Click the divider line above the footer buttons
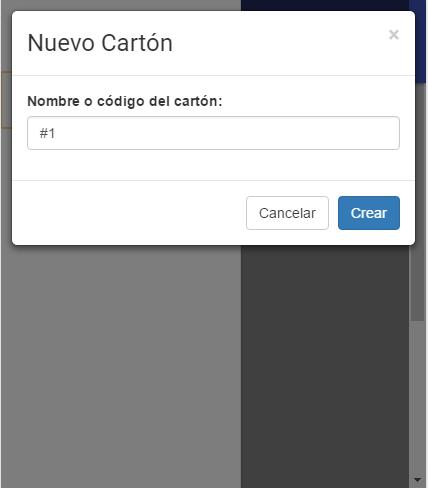The image size is (428, 488). point(213,181)
